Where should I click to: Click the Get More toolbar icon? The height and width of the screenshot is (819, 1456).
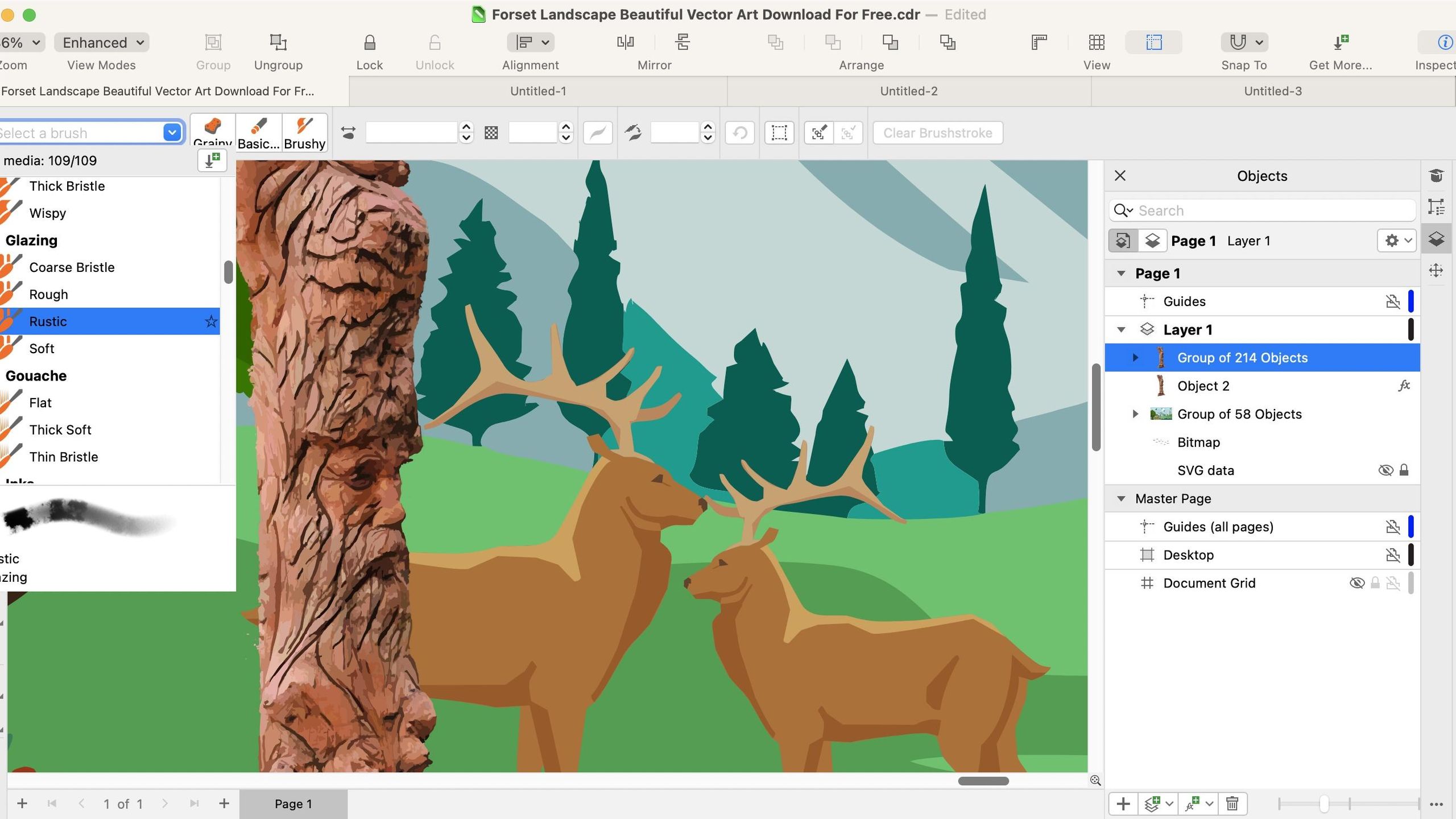pos(1341,43)
